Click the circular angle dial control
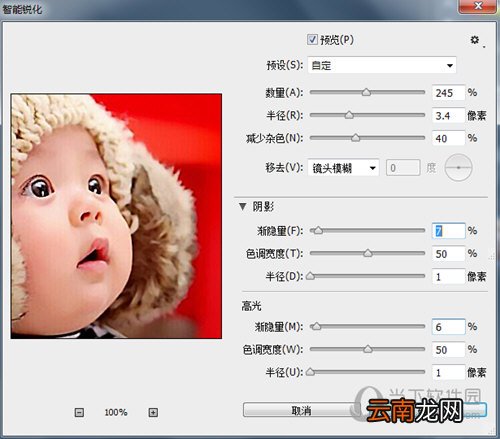500x439 pixels. click(x=459, y=168)
